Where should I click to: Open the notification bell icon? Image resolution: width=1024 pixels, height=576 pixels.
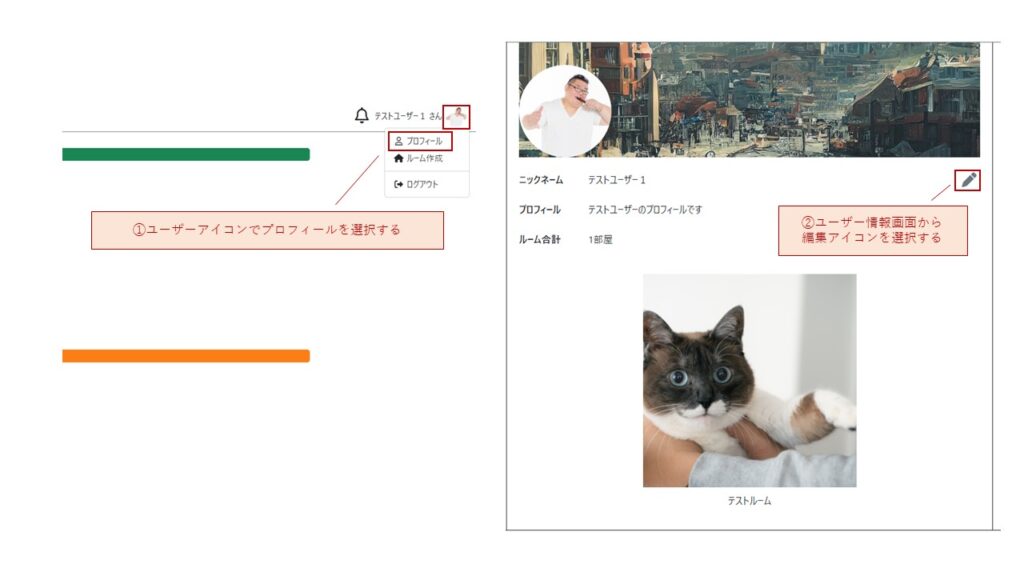point(361,116)
